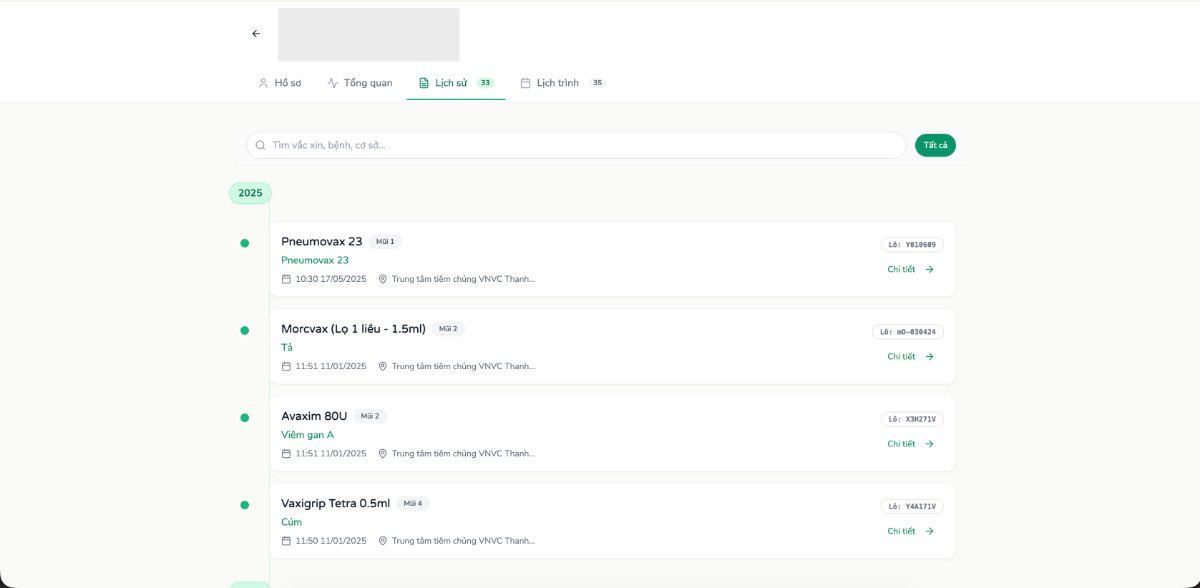The image size is (1200, 588).
Task: Click the magnifier icon in search bar
Action: (x=261, y=145)
